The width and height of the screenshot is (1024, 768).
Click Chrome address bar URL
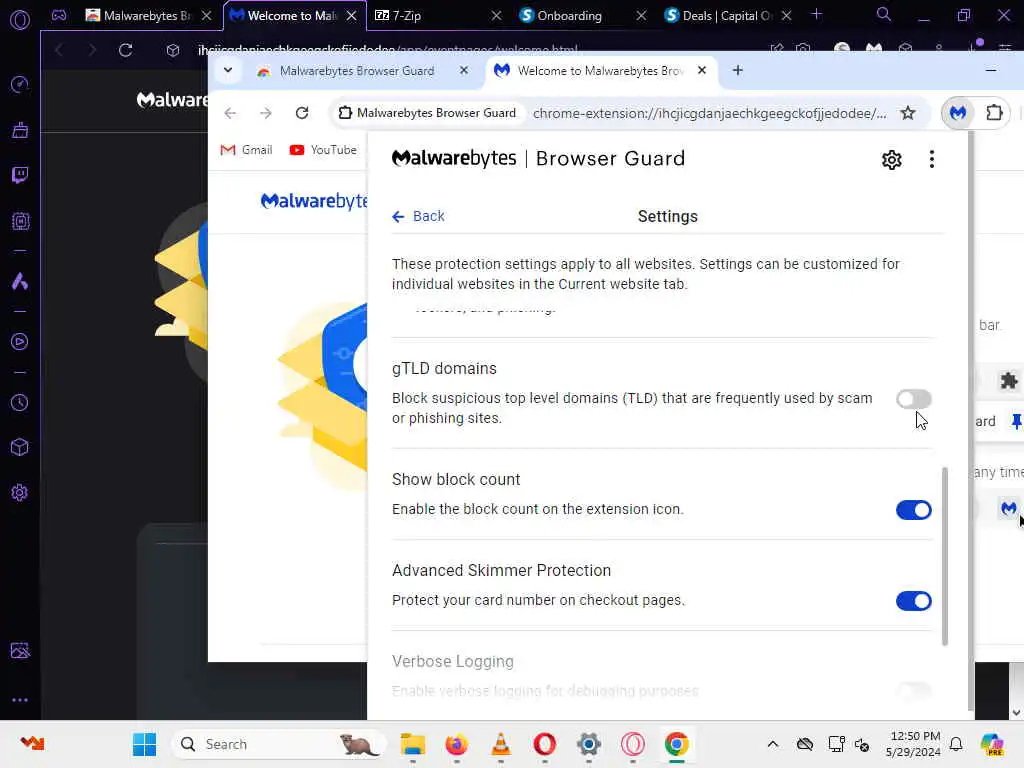709,113
